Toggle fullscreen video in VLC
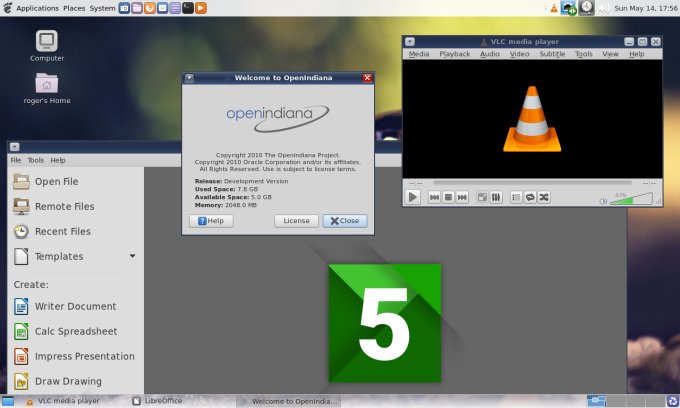This screenshot has width=680, height=408. (482, 198)
